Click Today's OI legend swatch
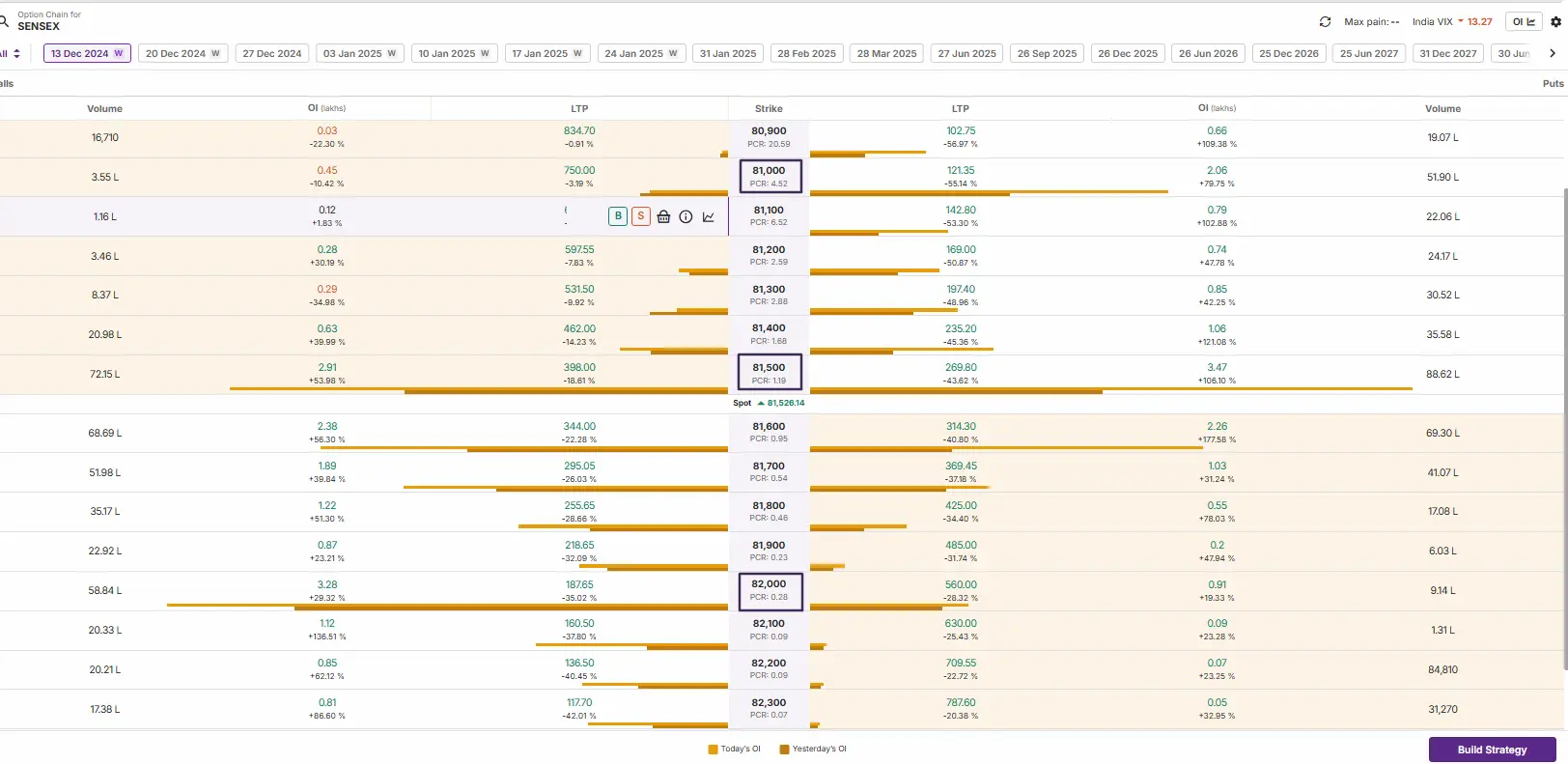 pos(713,749)
